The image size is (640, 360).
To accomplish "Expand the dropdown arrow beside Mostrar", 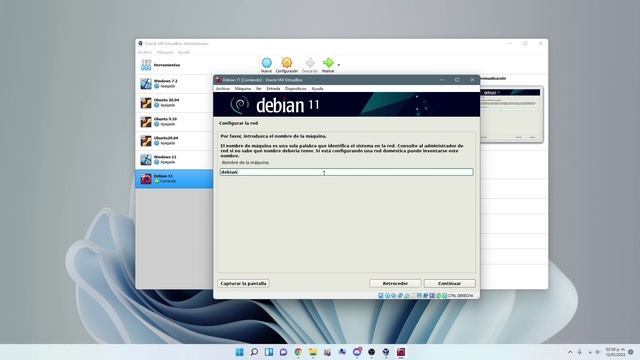I will click(339, 65).
